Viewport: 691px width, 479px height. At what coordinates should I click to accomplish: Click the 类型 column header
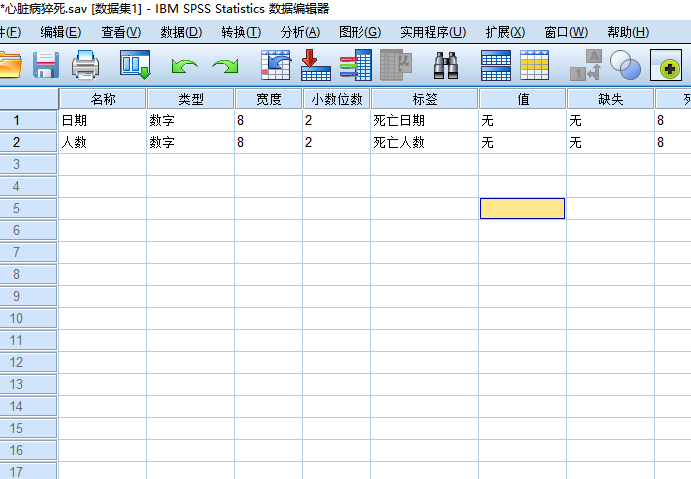190,99
